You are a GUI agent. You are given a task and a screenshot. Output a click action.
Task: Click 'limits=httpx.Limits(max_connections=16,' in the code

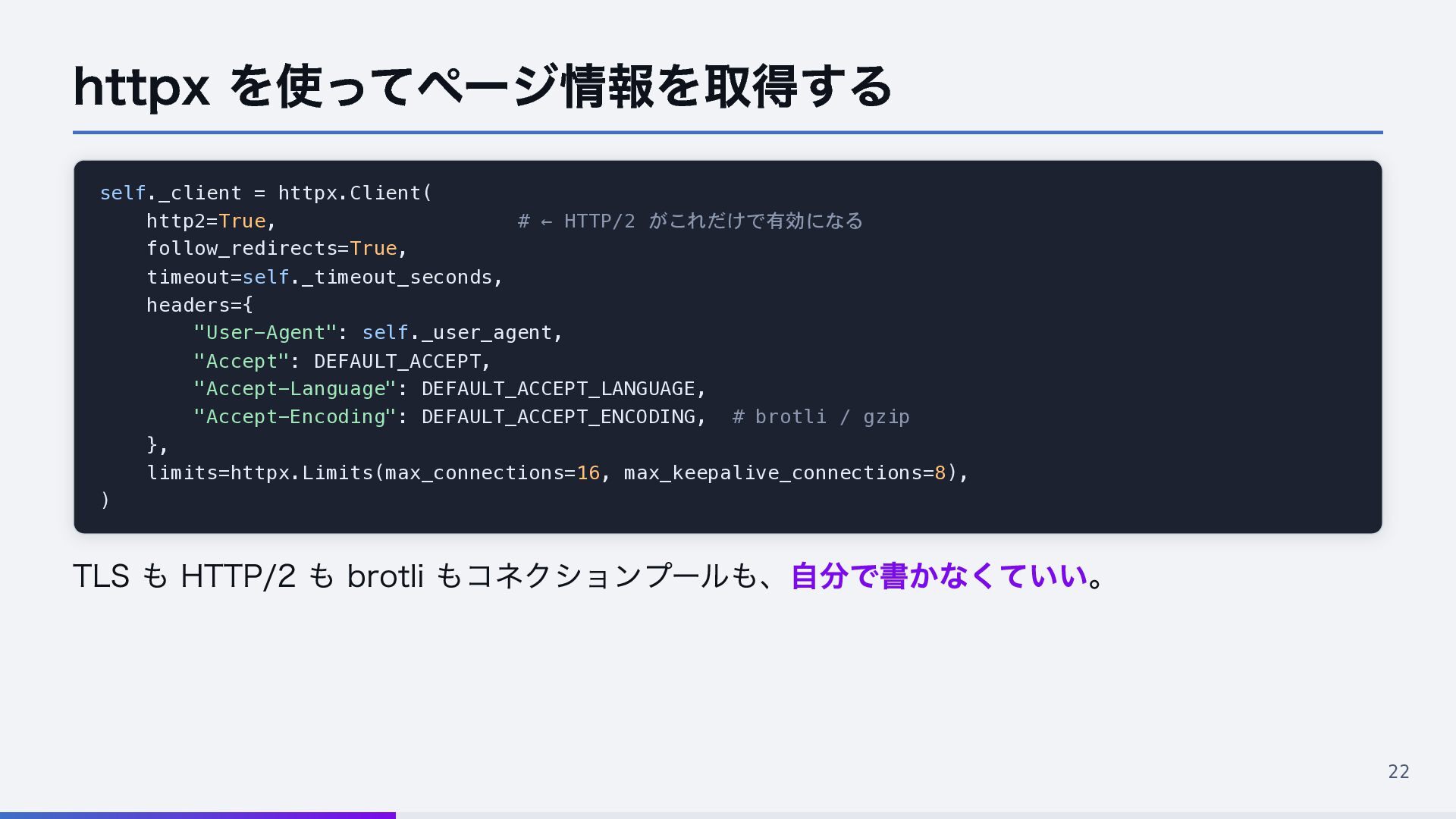coord(378,473)
